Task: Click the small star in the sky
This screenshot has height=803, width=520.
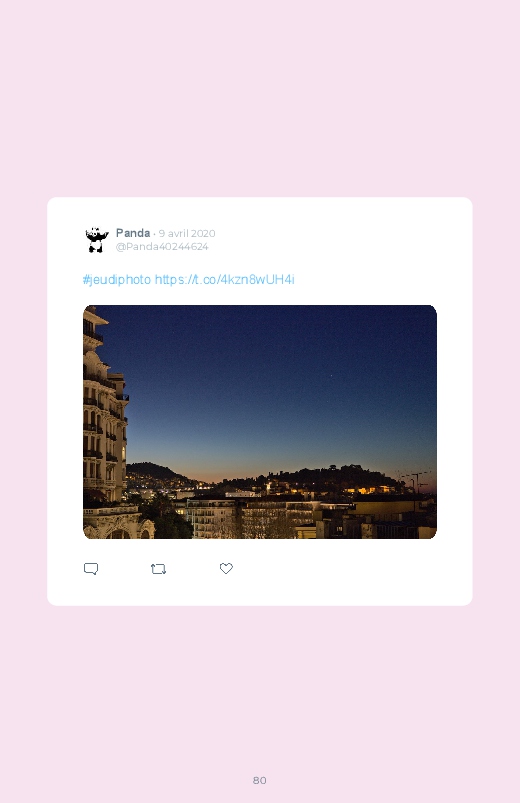Action: (x=331, y=376)
